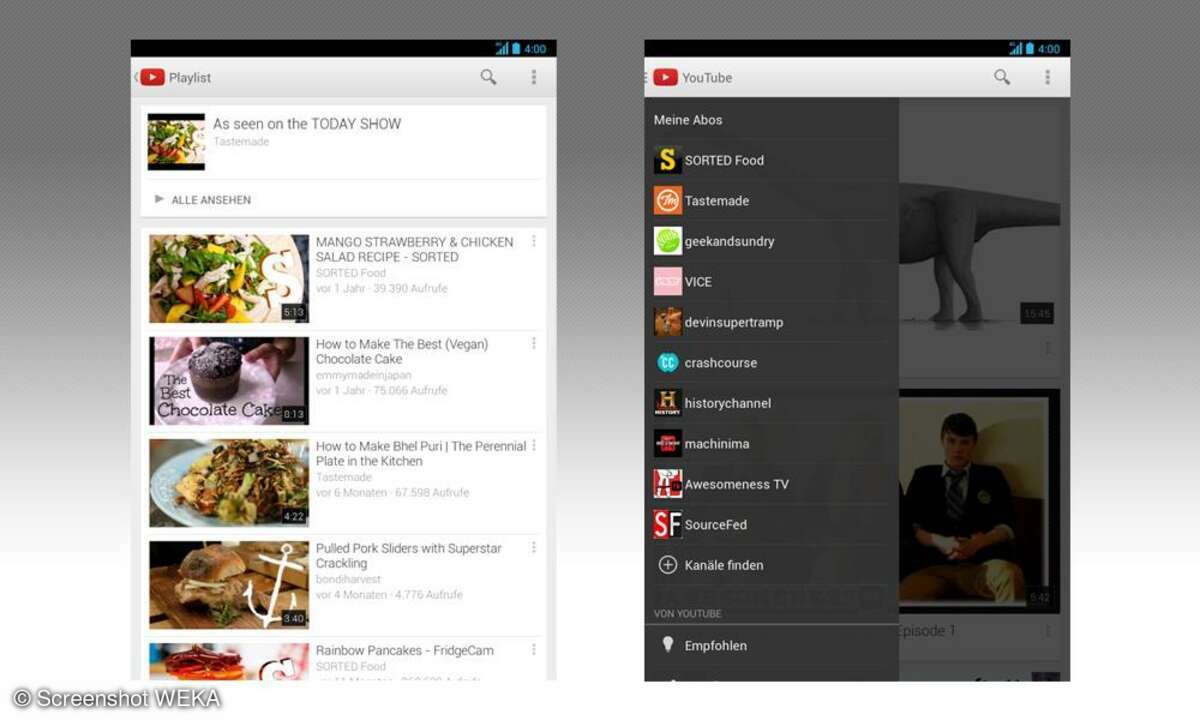
Task: Click the VICE channel icon
Action: click(x=668, y=281)
